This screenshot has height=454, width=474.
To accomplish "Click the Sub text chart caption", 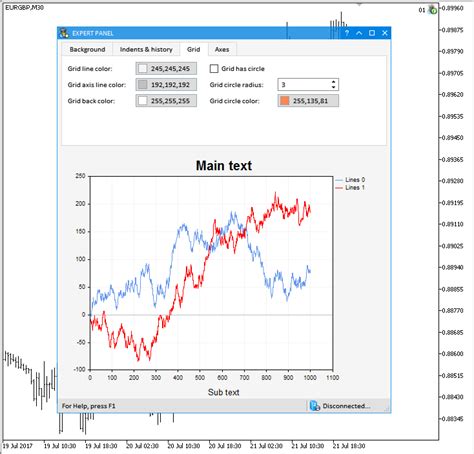I will tap(224, 392).
